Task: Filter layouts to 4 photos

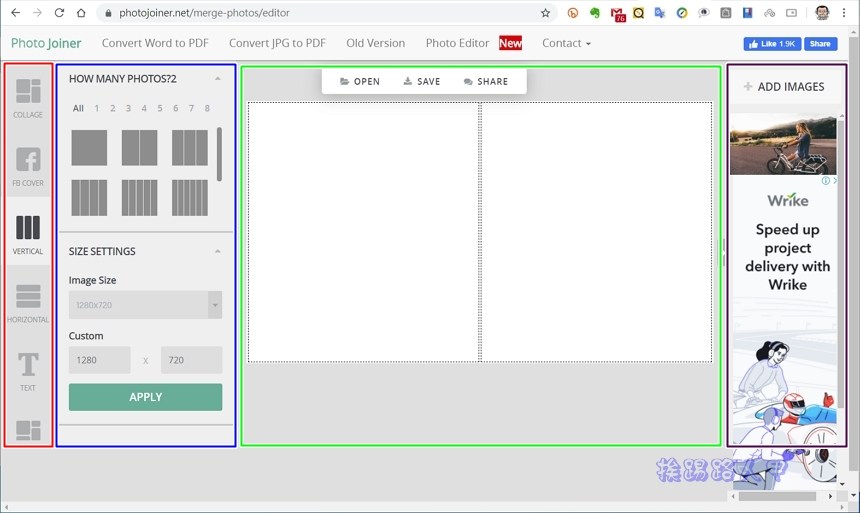Action: tap(144, 108)
